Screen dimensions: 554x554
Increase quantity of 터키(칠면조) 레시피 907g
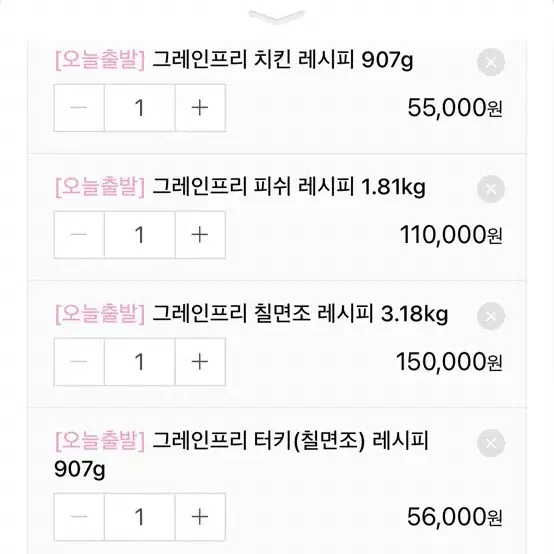[200, 517]
